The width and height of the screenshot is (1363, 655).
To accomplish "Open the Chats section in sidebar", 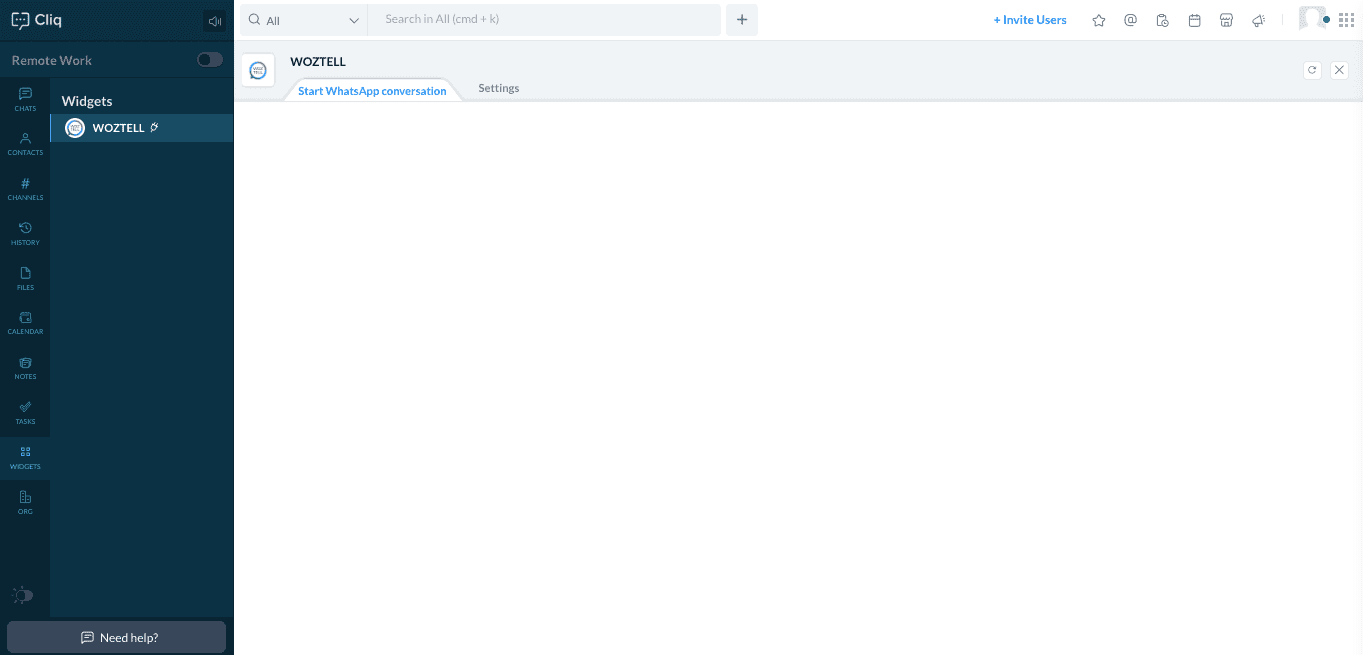I will click(25, 99).
